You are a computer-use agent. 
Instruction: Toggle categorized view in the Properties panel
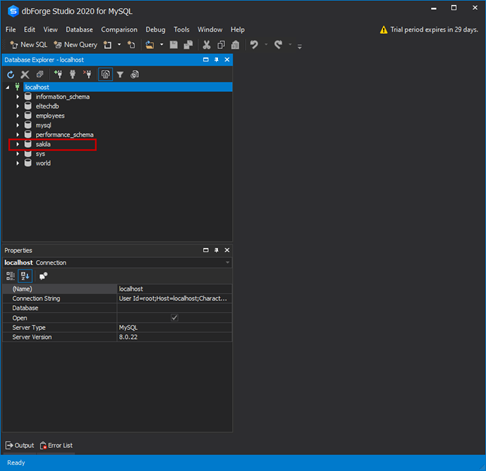pyautogui.click(x=10, y=276)
